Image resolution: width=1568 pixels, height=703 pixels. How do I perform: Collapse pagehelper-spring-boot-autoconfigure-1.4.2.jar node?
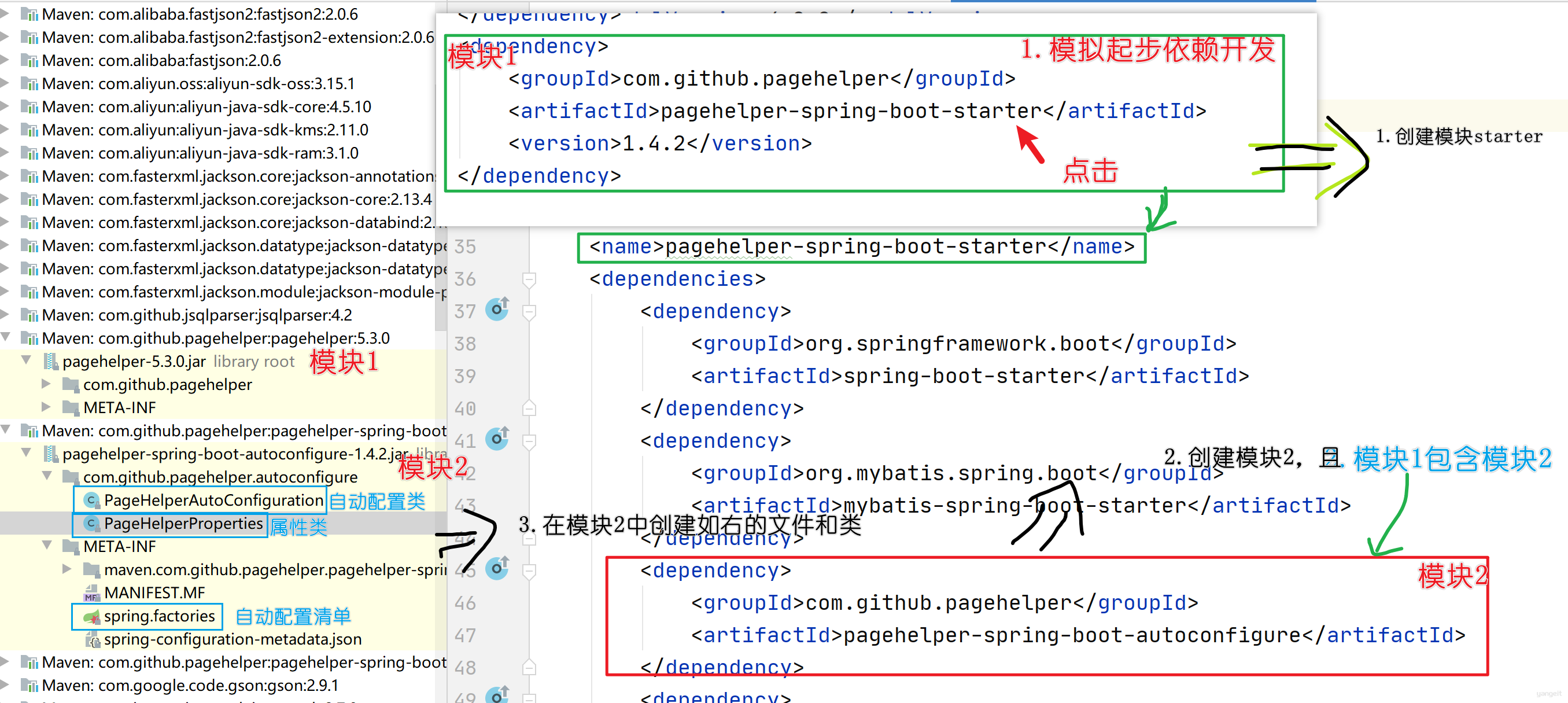pos(26,452)
